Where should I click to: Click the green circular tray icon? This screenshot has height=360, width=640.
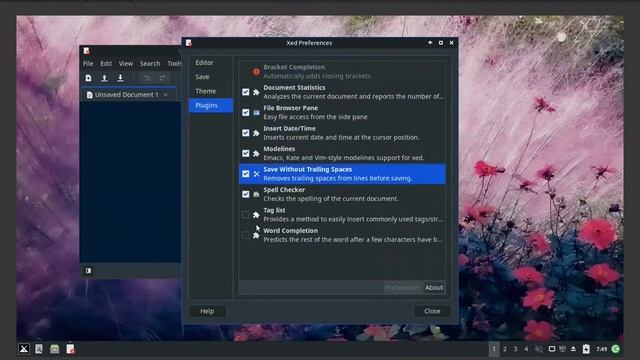pyautogui.click(x=616, y=349)
